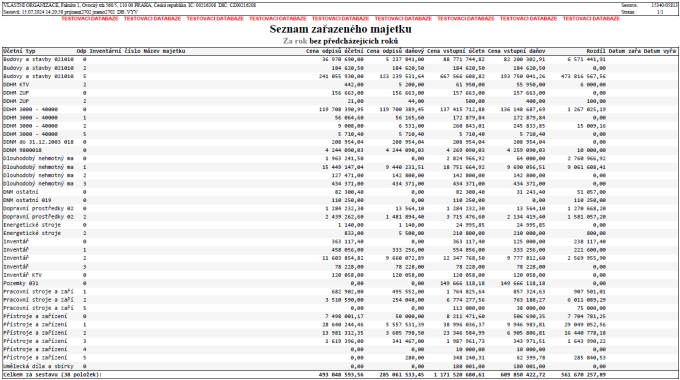Click 'Energetické stroje' in the Odp 0 row
This screenshot has width=680, height=380.
[32, 225]
